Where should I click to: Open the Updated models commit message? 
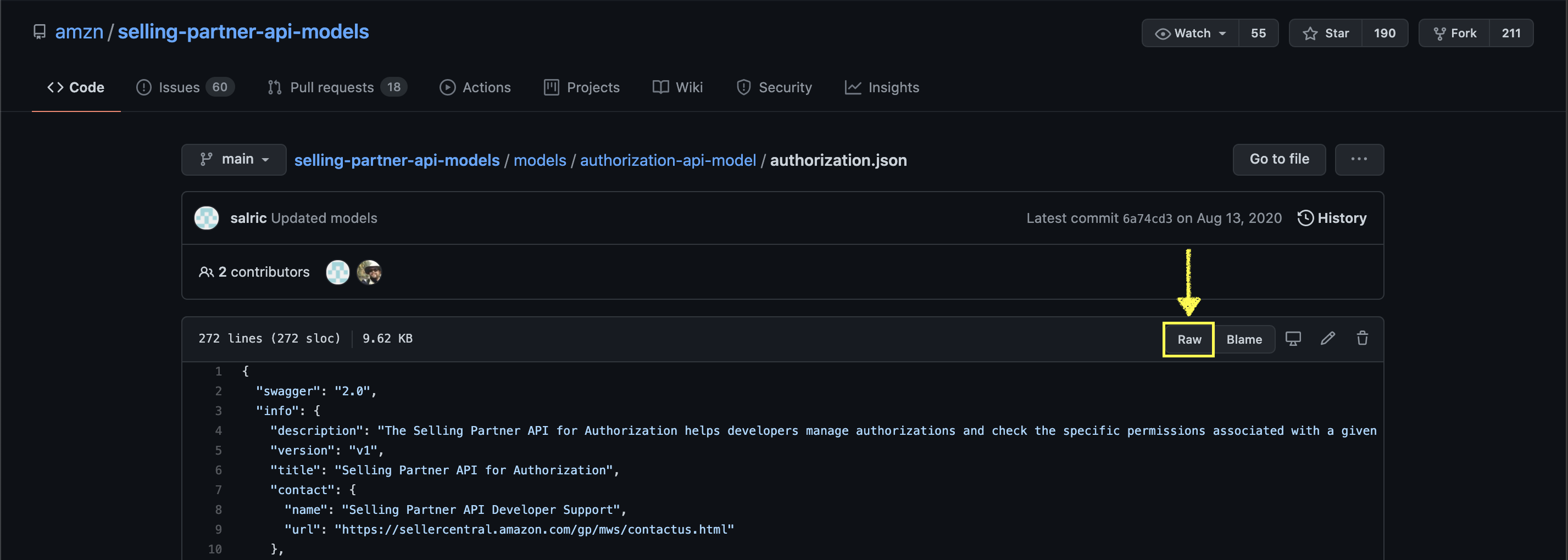(x=324, y=219)
